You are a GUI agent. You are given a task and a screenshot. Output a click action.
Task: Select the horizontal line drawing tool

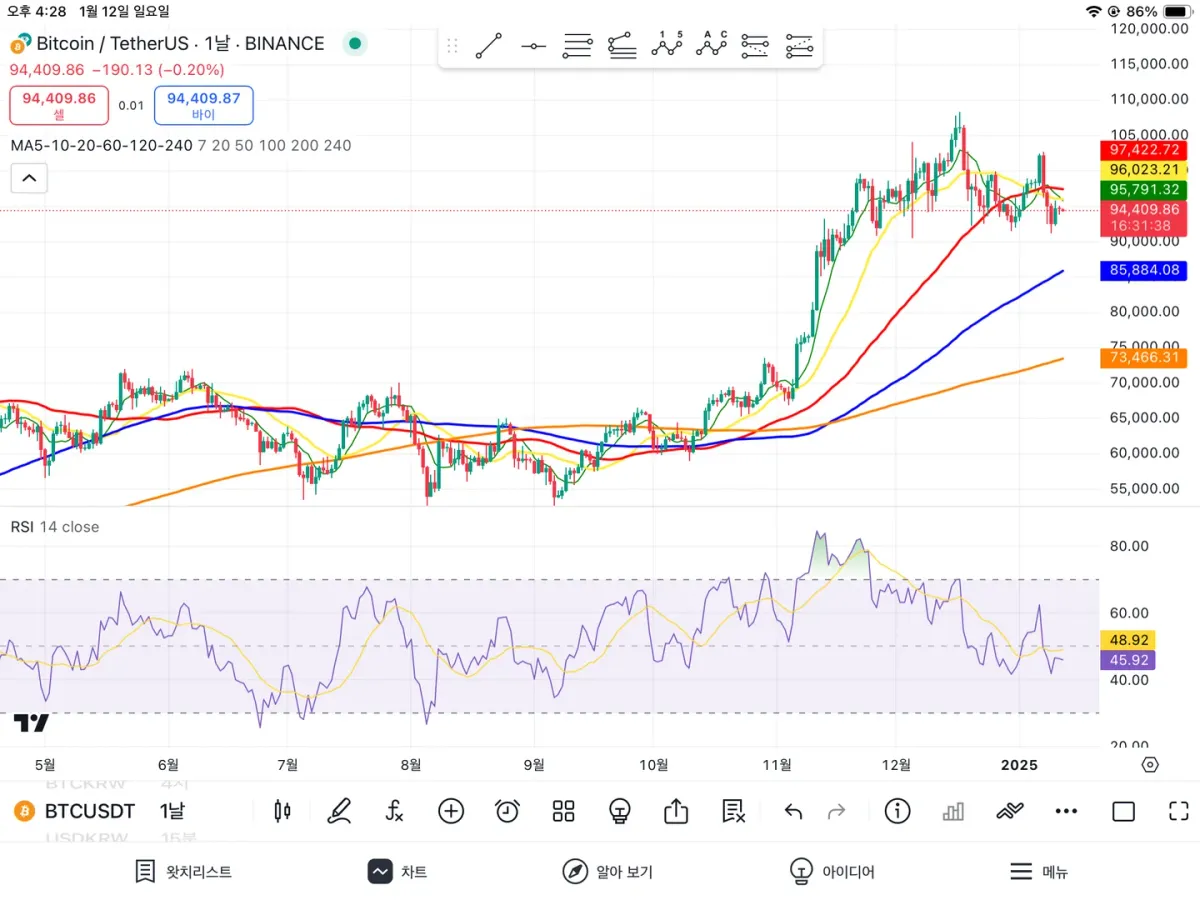point(534,46)
